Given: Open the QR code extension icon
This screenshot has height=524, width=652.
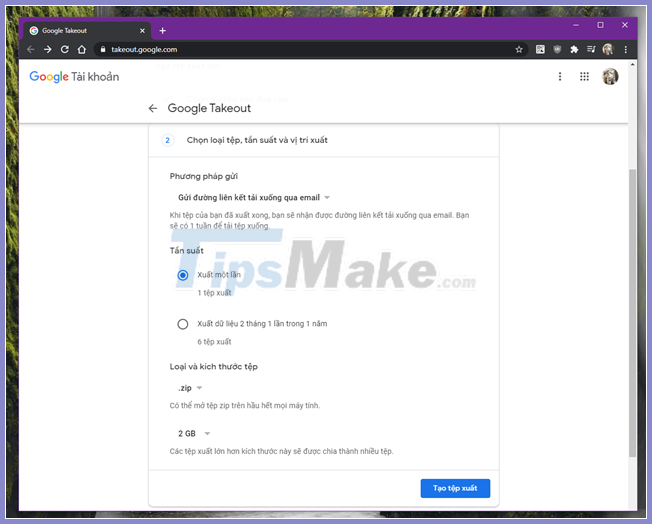Looking at the screenshot, I should 540,49.
